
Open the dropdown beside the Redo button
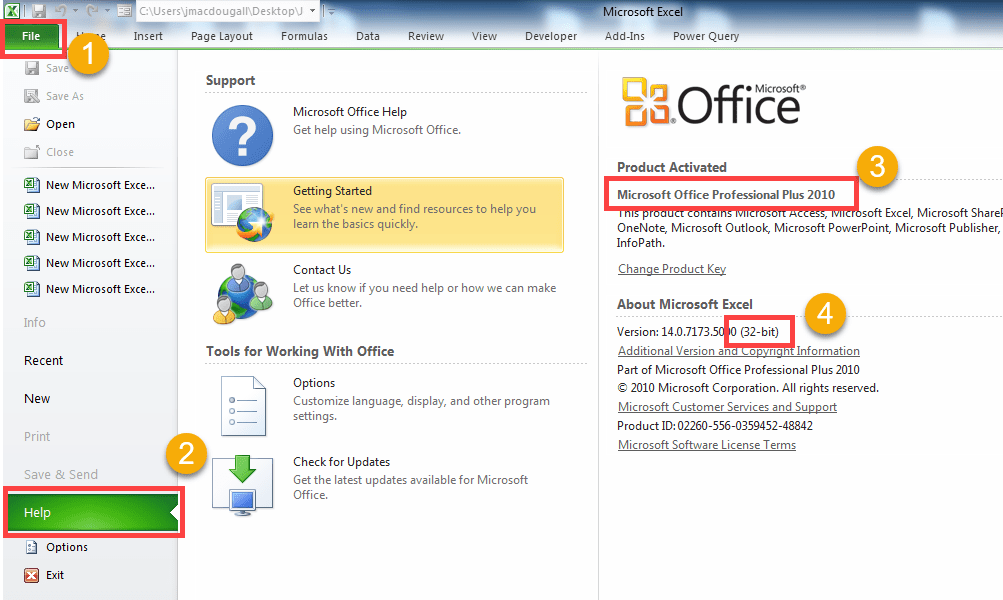pos(107,11)
